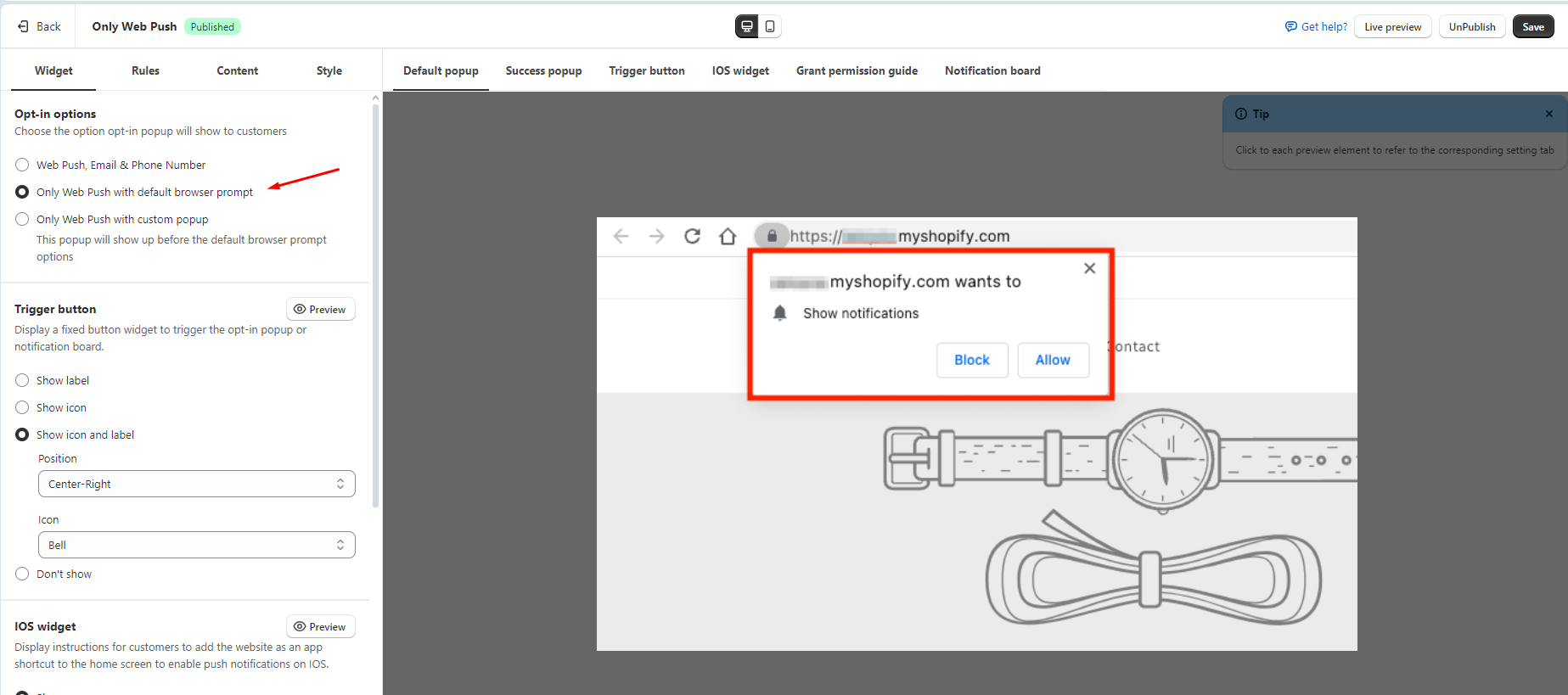Viewport: 1568px width, 695px height.
Task: Select Web Push, Email & Phone Number option
Action: pos(22,165)
